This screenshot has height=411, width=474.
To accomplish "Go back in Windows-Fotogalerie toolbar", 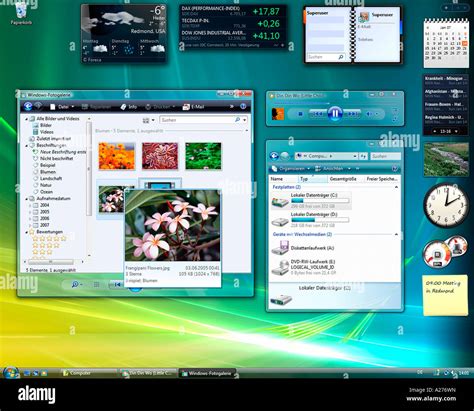I will coord(28,106).
